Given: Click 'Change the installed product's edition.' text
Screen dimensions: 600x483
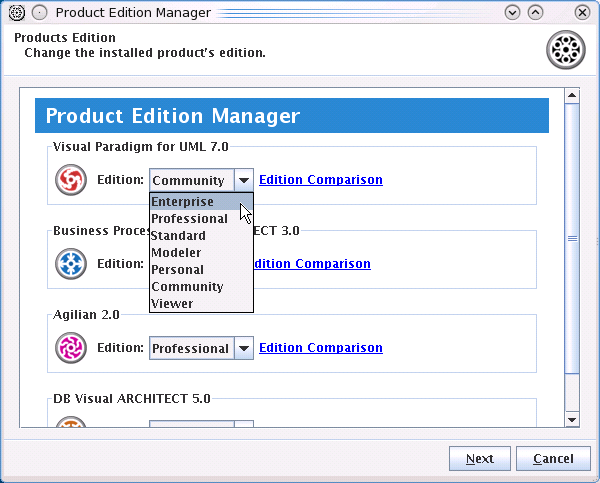Looking at the screenshot, I should click(145, 53).
